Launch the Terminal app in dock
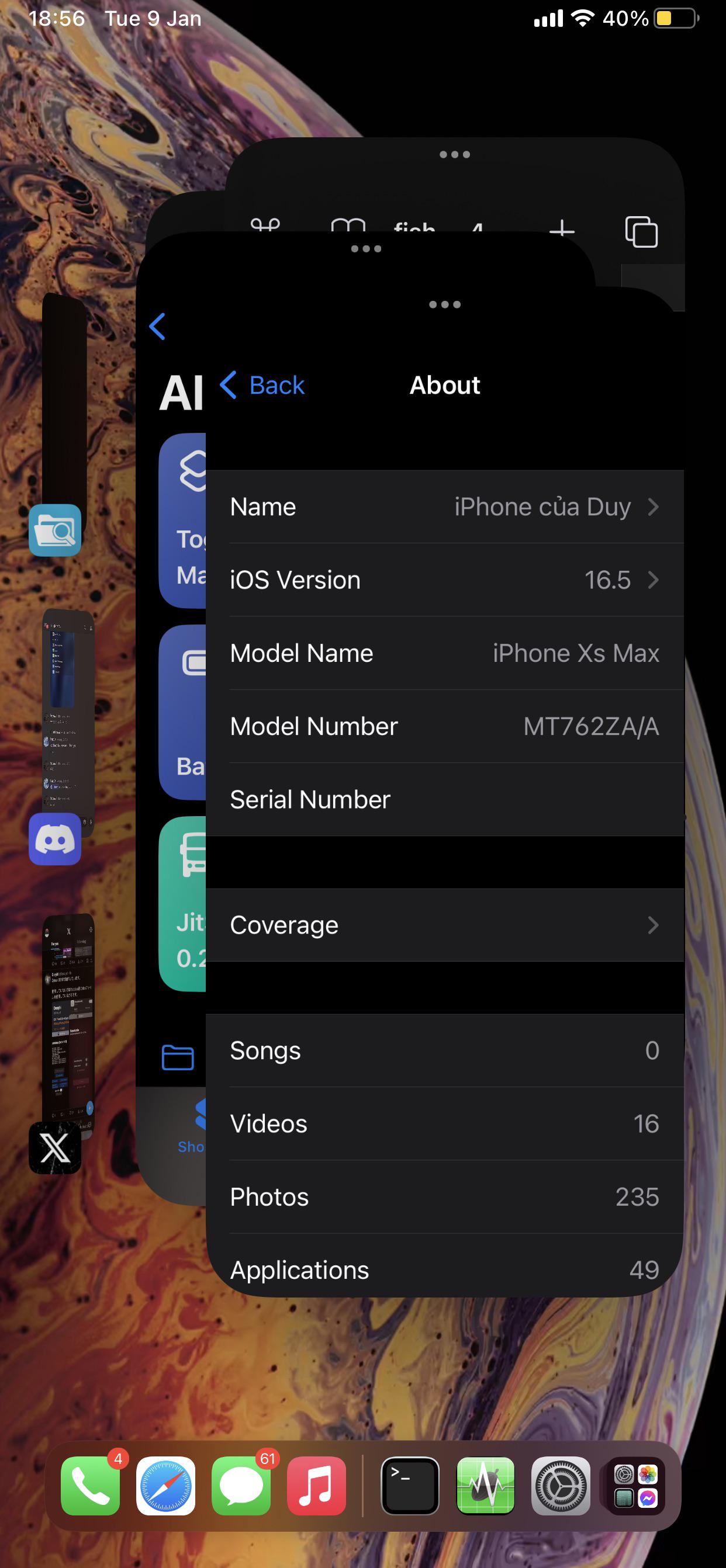The height and width of the screenshot is (1568, 726). [410, 1486]
